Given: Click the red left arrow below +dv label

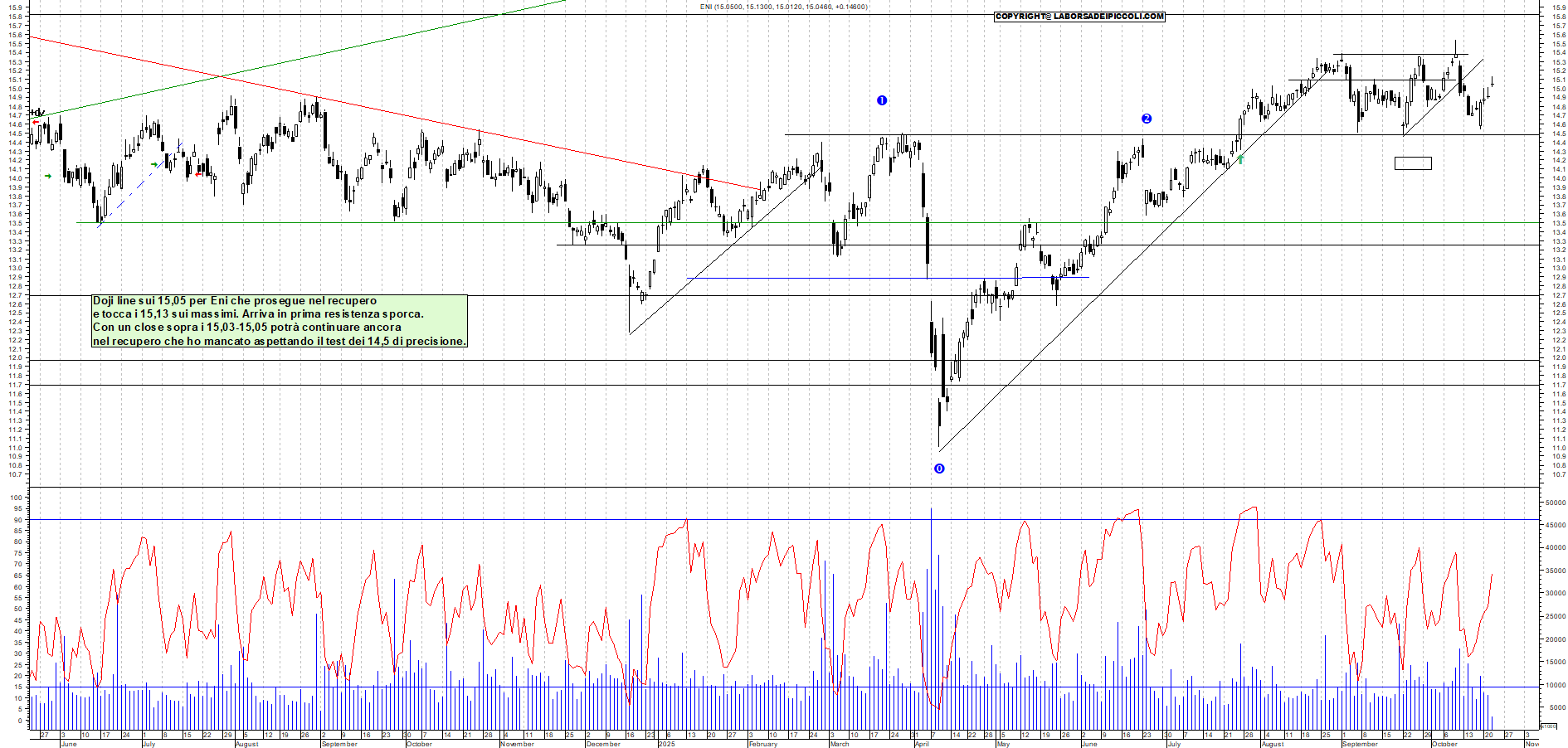Looking at the screenshot, I should point(36,123).
